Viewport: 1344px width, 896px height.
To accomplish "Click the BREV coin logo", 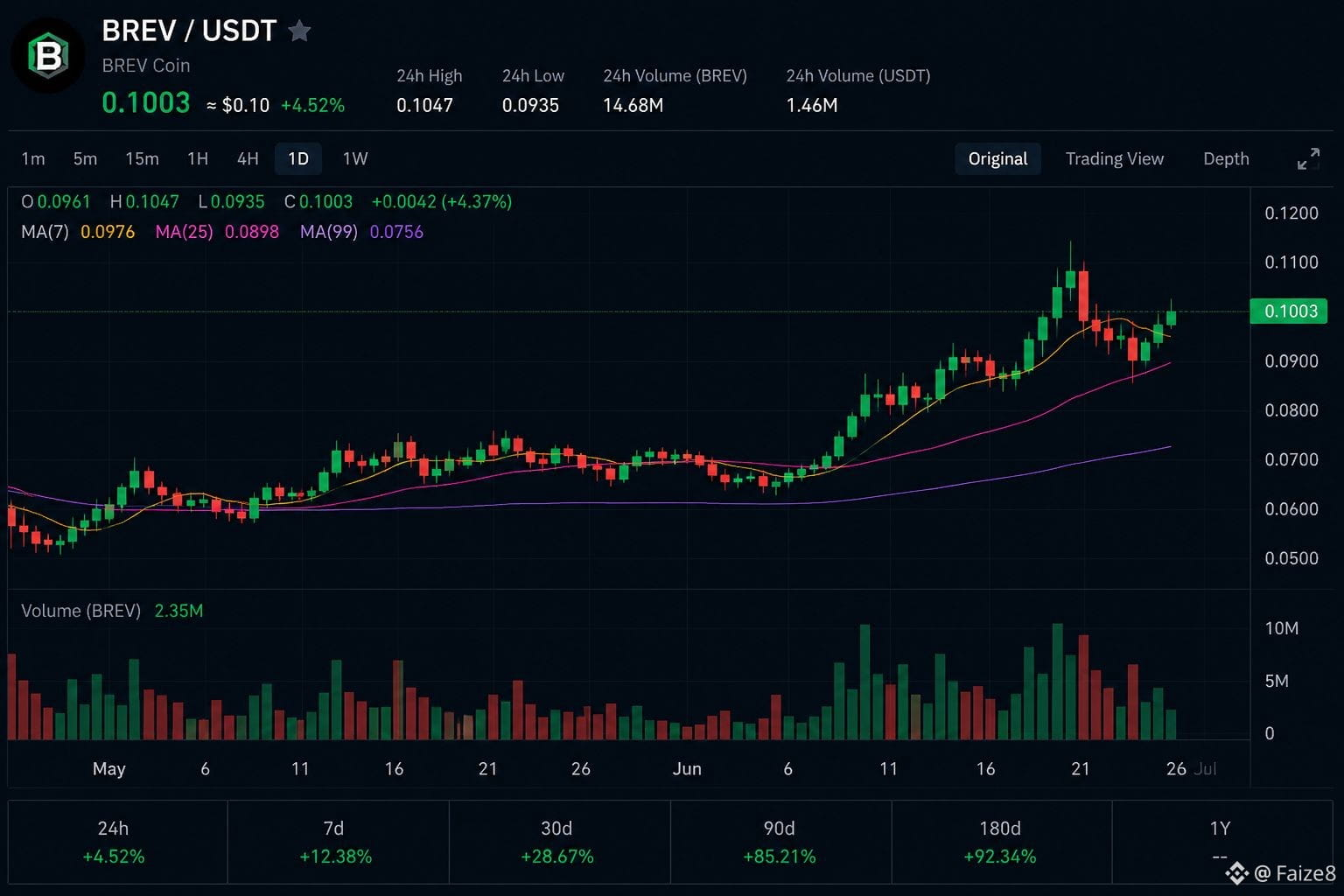I will tap(48, 56).
